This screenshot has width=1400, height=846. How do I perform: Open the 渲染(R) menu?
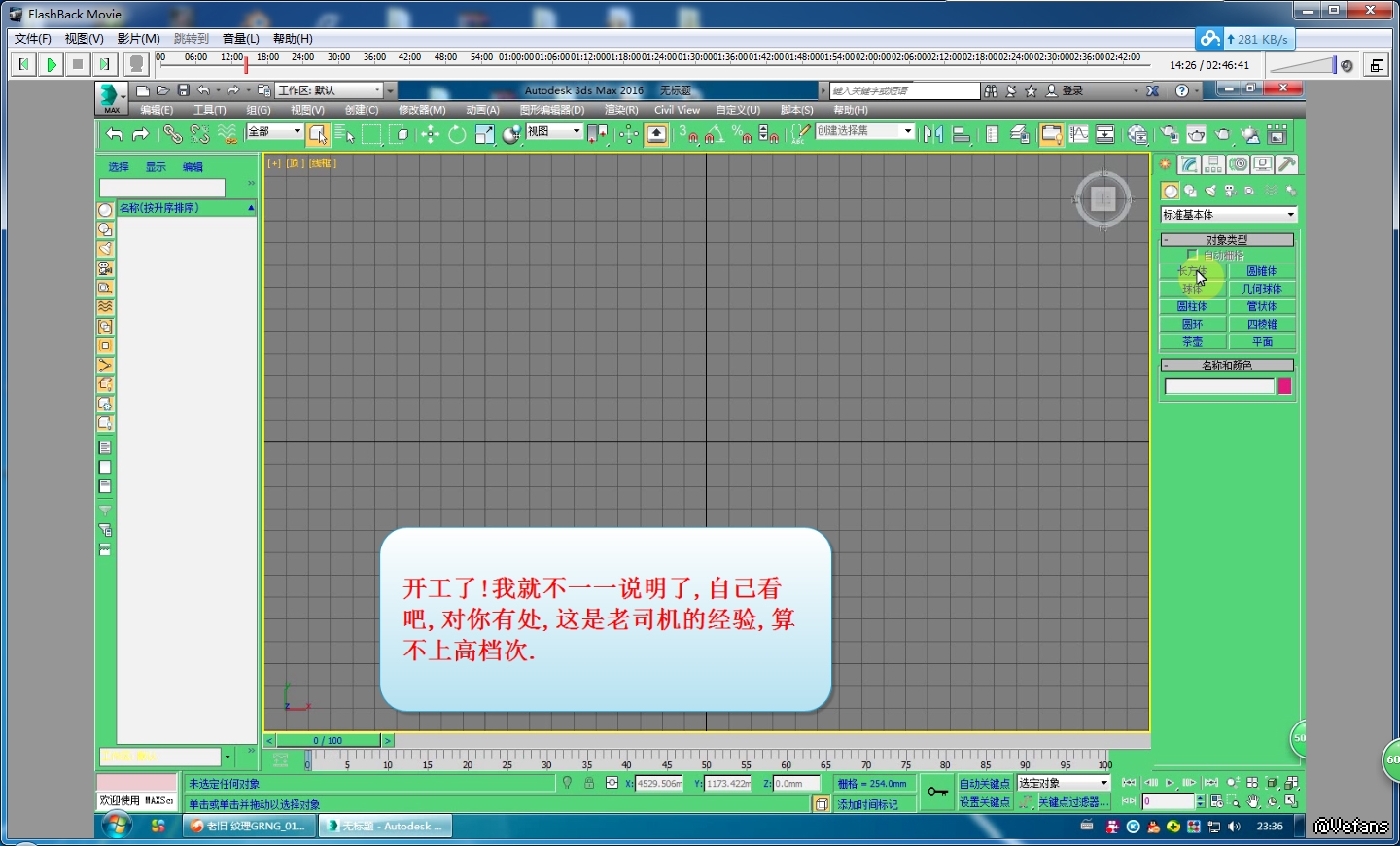point(620,110)
